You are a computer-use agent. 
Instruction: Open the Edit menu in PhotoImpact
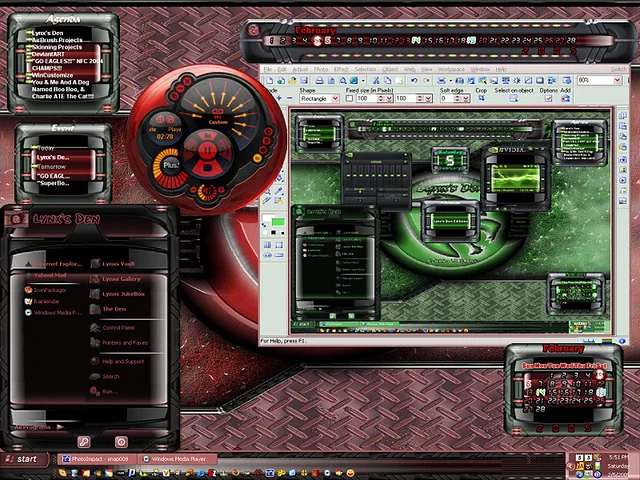point(282,69)
